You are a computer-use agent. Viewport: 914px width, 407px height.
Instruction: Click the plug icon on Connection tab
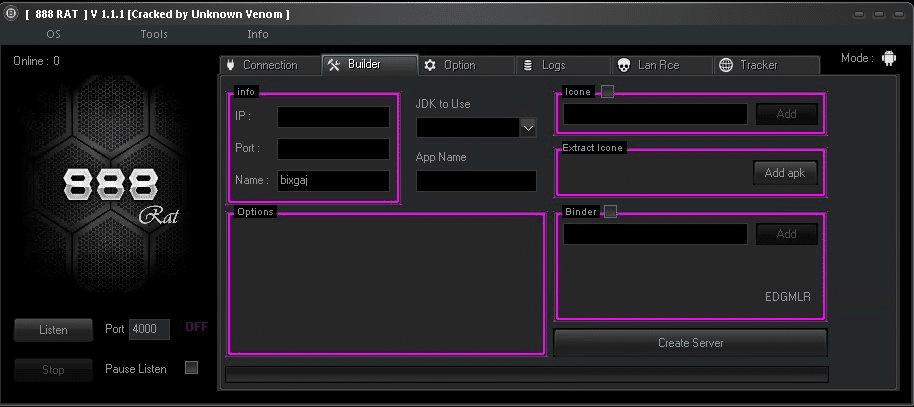click(x=230, y=65)
